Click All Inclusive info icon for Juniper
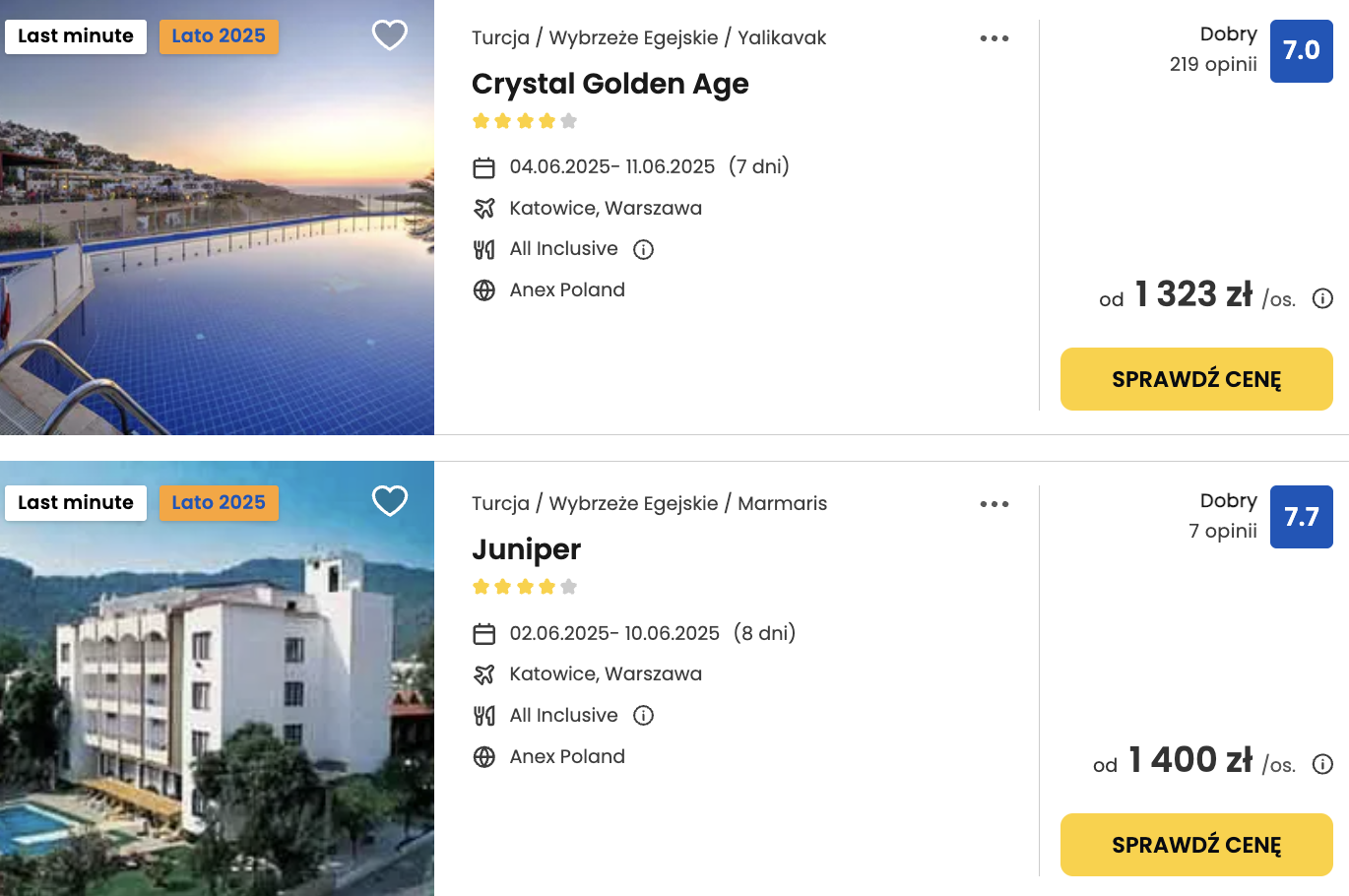 644,716
